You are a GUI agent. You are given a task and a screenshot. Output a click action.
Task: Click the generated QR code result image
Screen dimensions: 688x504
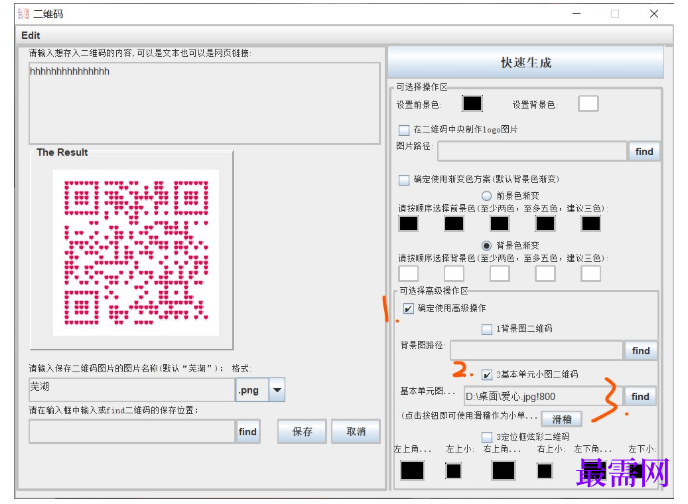pyautogui.click(x=136, y=253)
